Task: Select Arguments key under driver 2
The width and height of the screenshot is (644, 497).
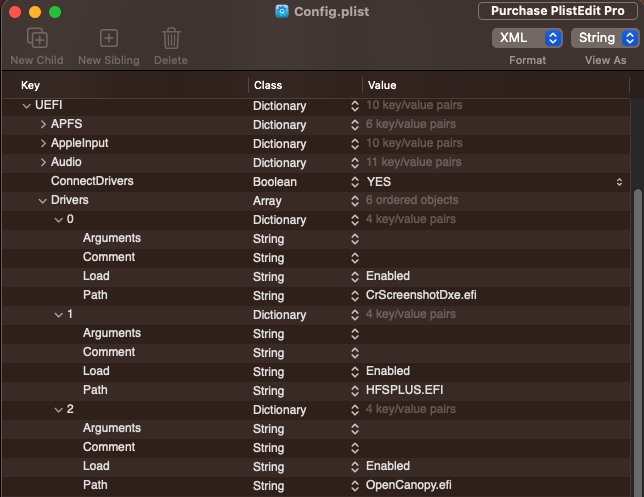Action: tap(112, 428)
